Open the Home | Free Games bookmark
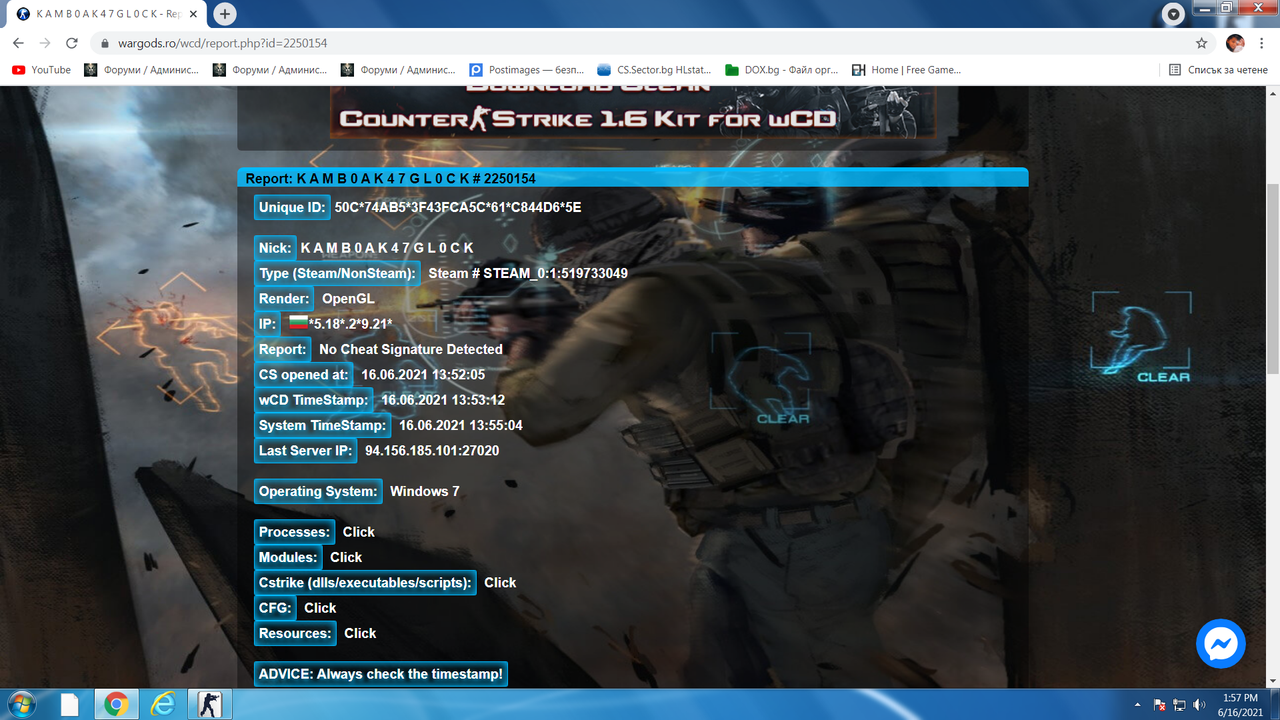Image resolution: width=1280 pixels, height=720 pixels. click(906, 70)
